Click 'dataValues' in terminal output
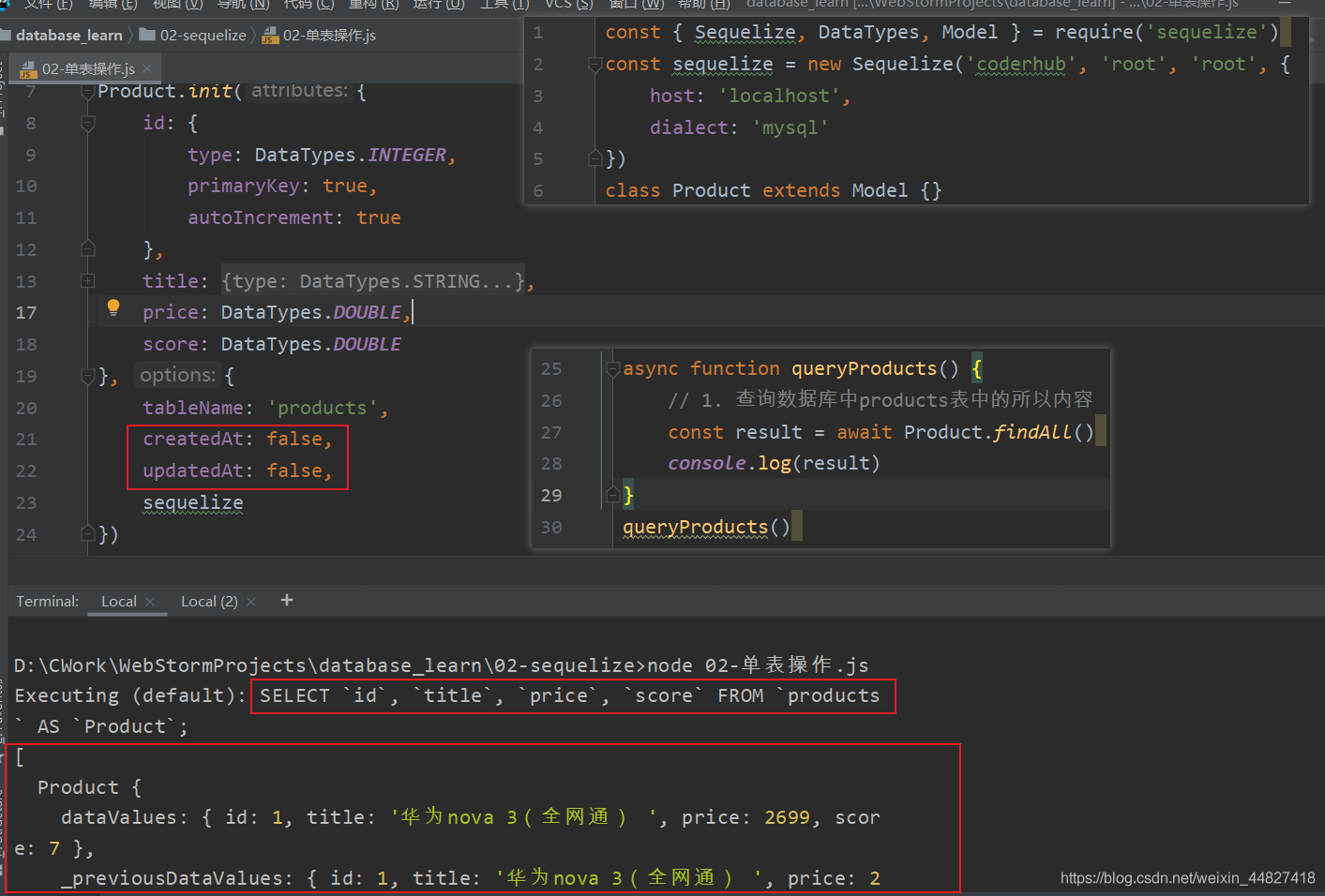Viewport: 1325px width, 896px height. click(x=118, y=817)
